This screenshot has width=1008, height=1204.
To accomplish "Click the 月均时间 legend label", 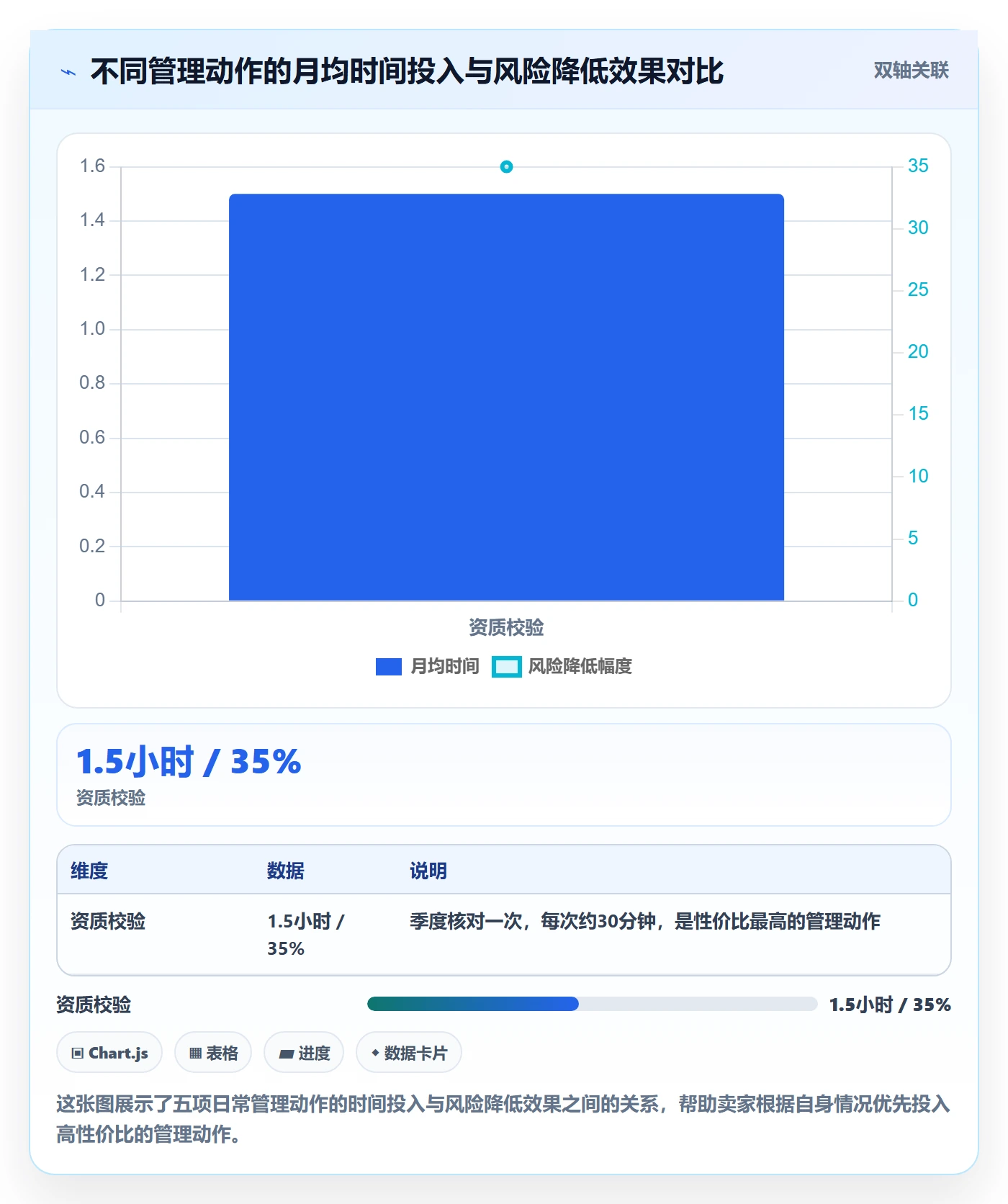I will point(445,667).
